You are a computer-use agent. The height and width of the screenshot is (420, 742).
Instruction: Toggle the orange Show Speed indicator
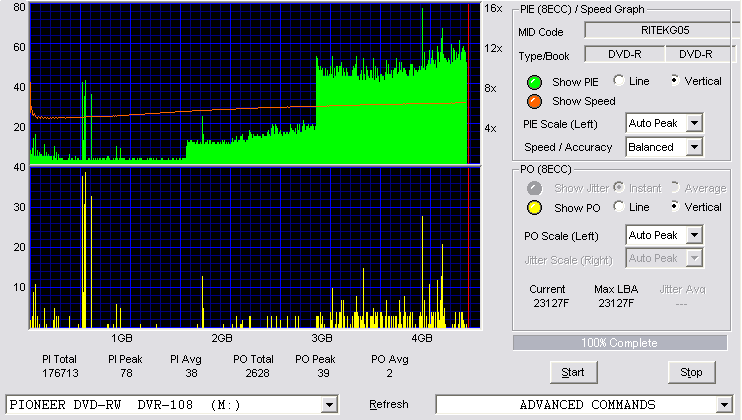534,101
